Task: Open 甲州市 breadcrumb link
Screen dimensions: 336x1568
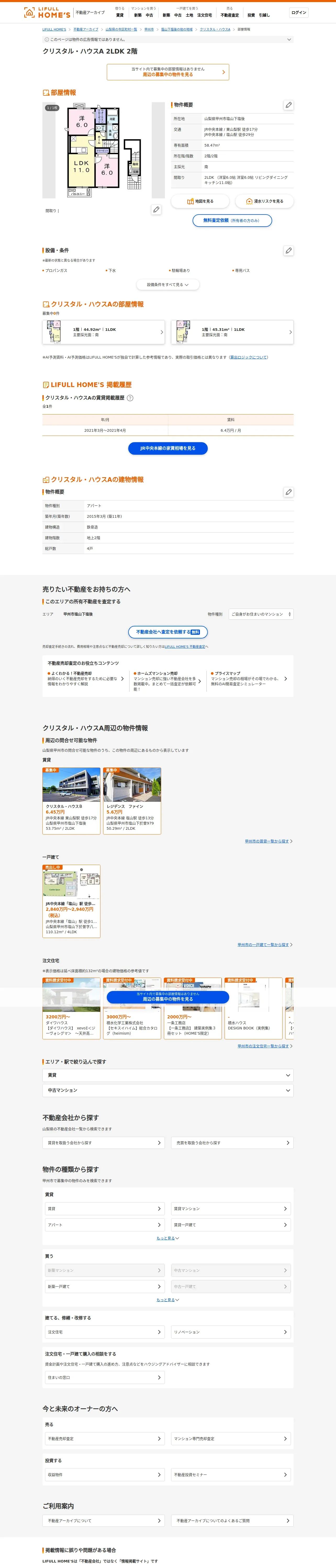Action: pos(149,29)
